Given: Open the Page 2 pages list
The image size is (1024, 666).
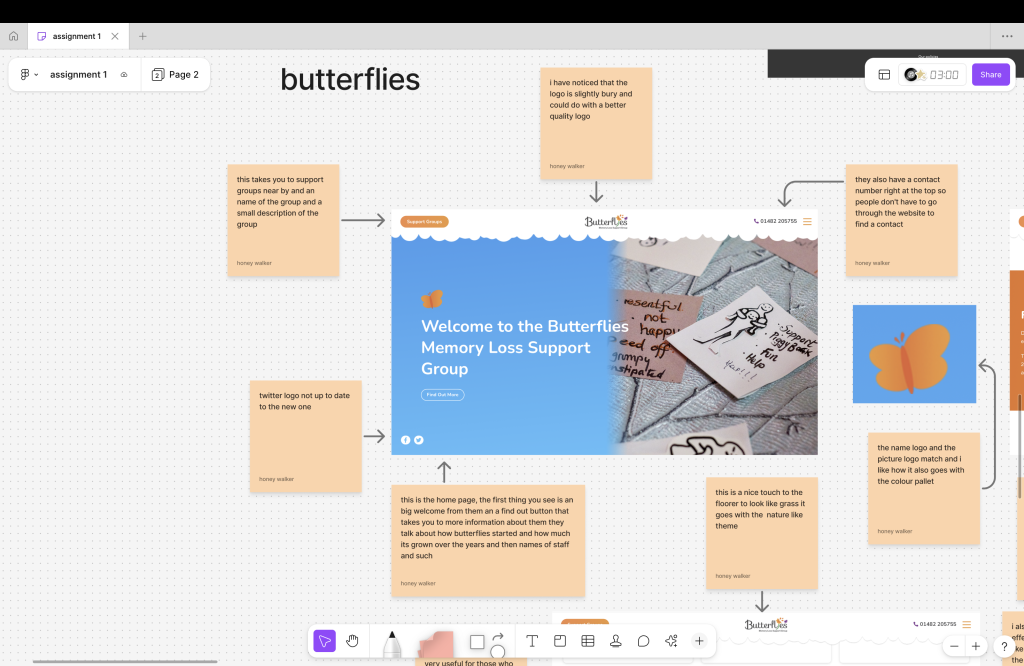Looking at the screenshot, I should click(176, 75).
